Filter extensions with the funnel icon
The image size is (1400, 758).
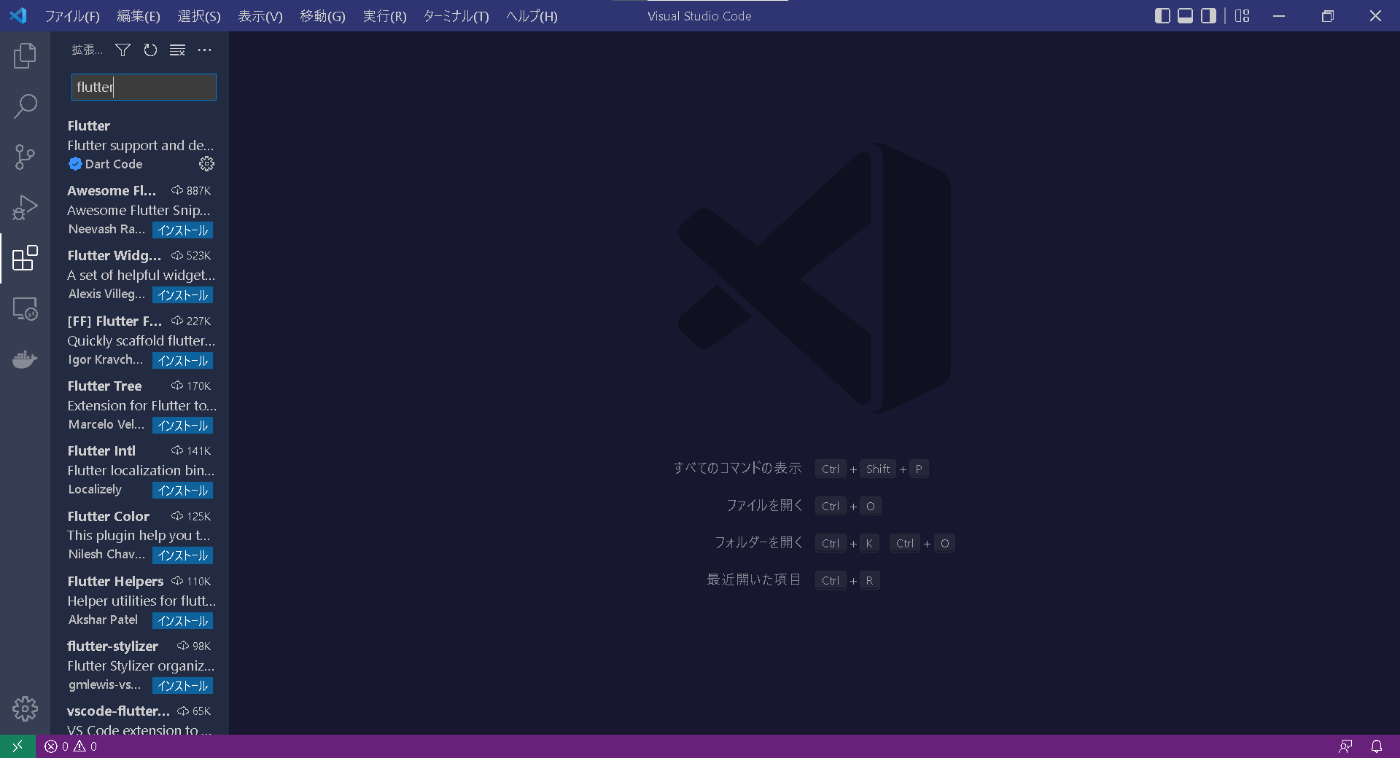(123, 50)
